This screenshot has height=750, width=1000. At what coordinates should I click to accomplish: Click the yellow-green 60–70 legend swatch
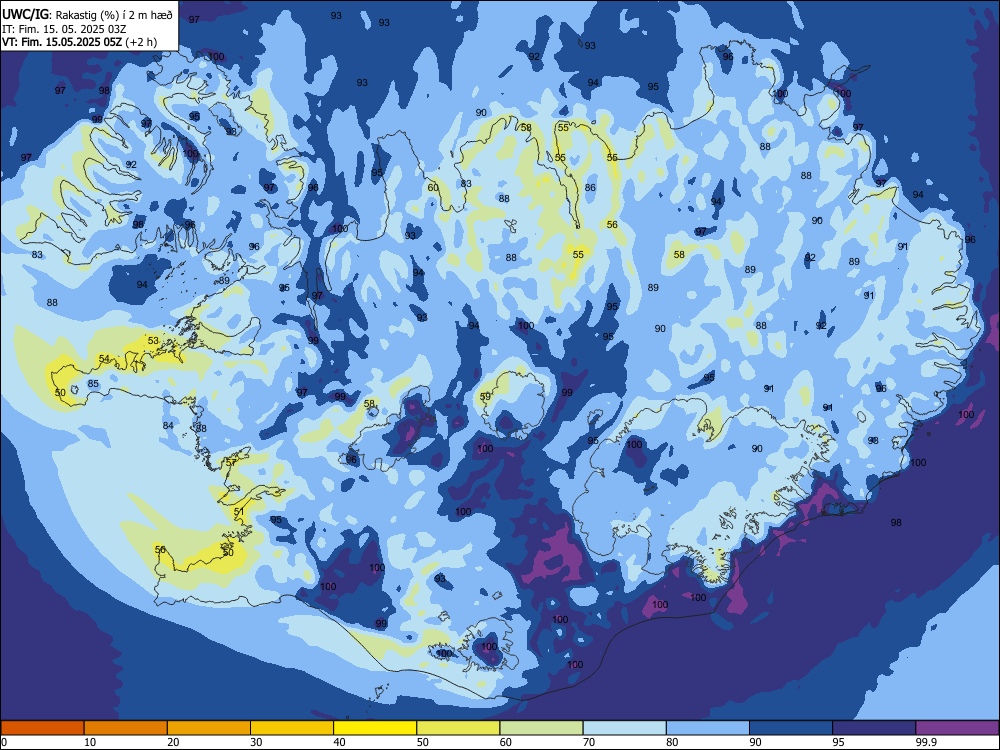(541, 728)
